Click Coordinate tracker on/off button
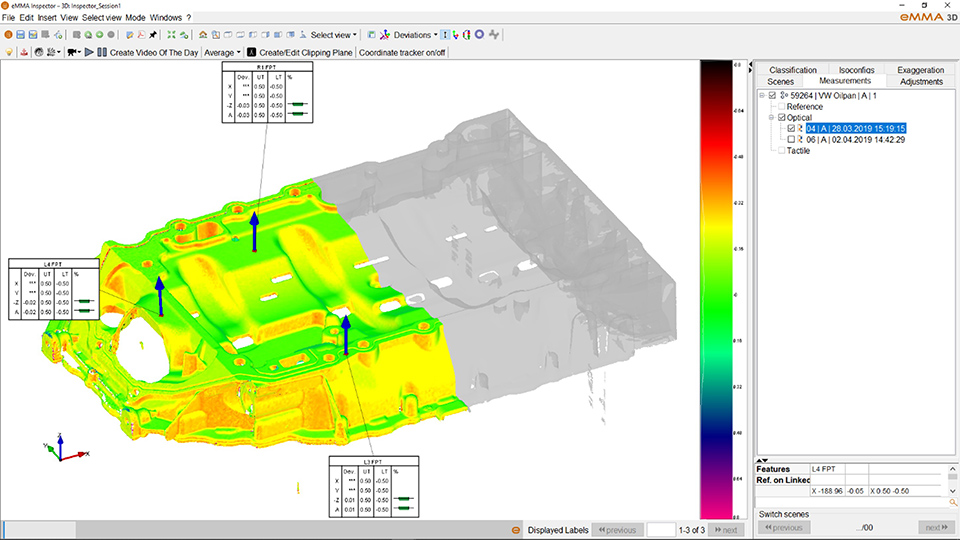960x540 pixels. 402,52
